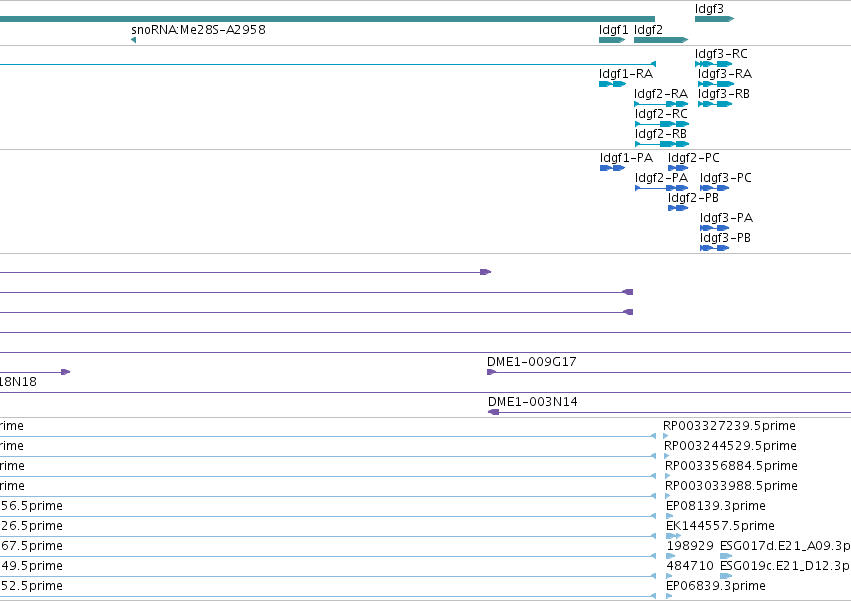The height and width of the screenshot is (601, 851).
Task: Click the Idgf3 gene label
Action: (x=709, y=9)
